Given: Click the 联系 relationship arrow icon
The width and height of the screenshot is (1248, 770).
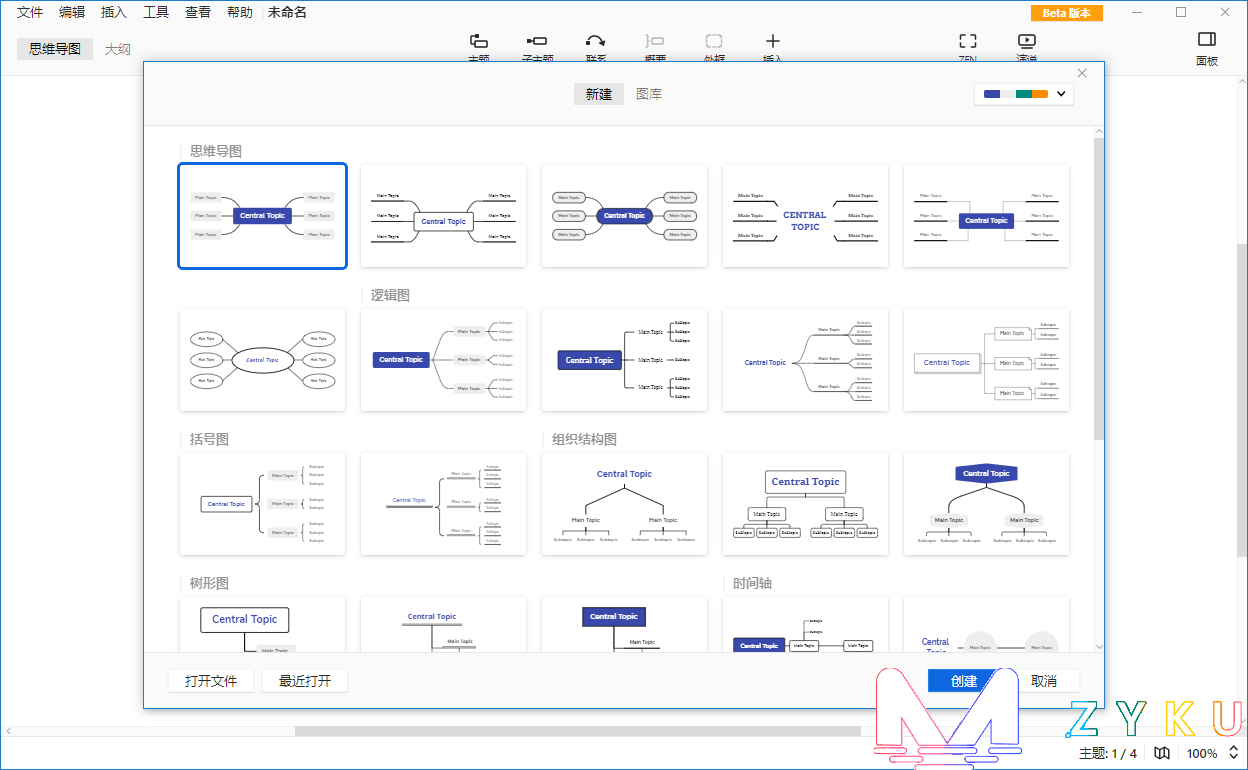Looking at the screenshot, I should click(595, 41).
